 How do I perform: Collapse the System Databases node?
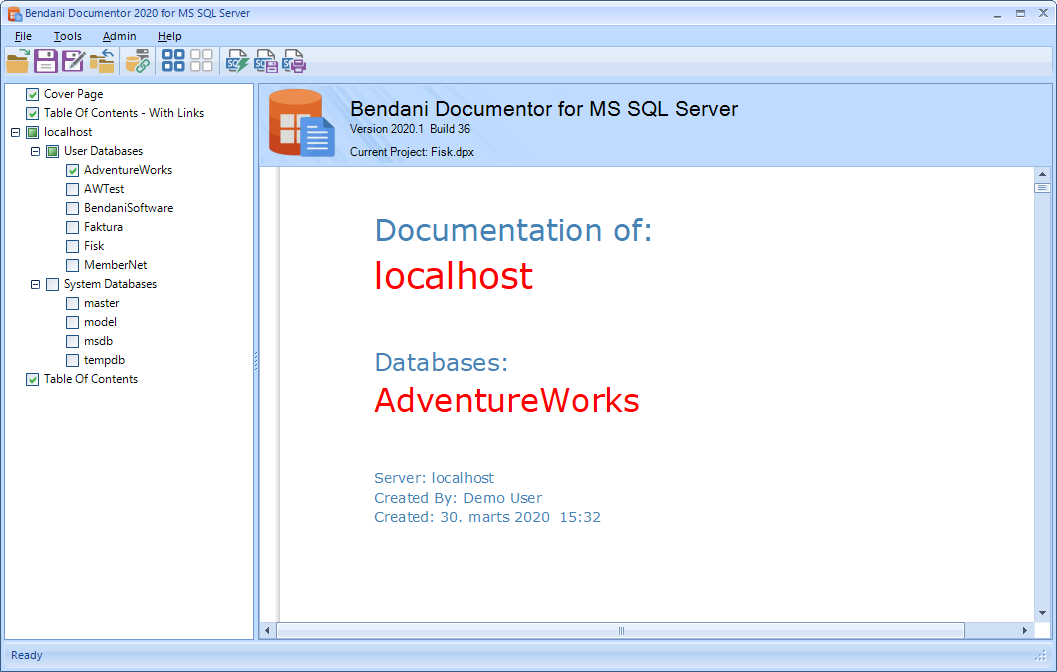pos(36,284)
